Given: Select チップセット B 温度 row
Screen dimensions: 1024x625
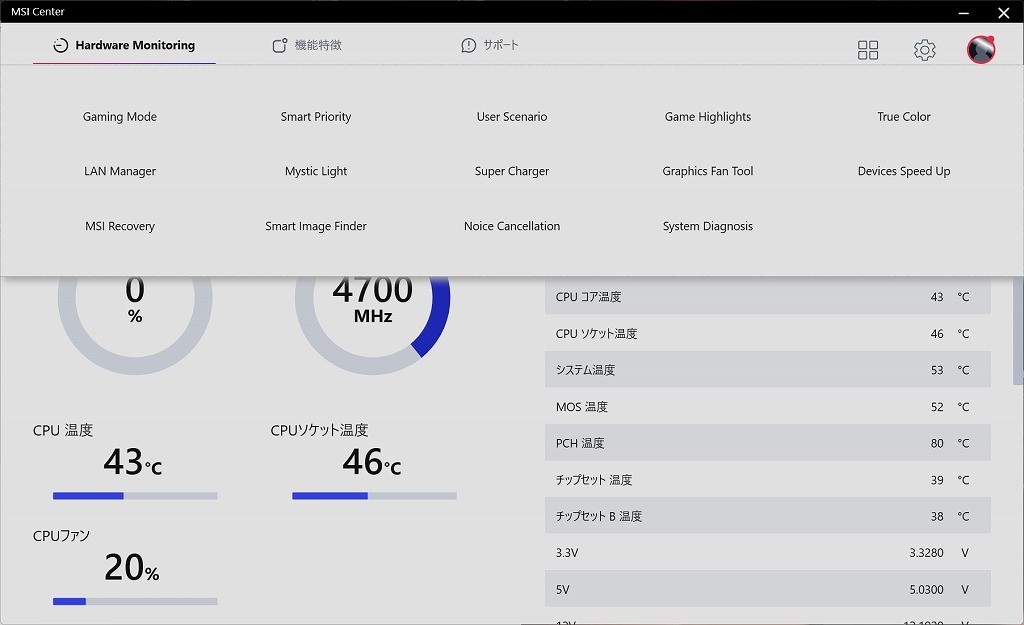Looking at the screenshot, I should [767, 516].
